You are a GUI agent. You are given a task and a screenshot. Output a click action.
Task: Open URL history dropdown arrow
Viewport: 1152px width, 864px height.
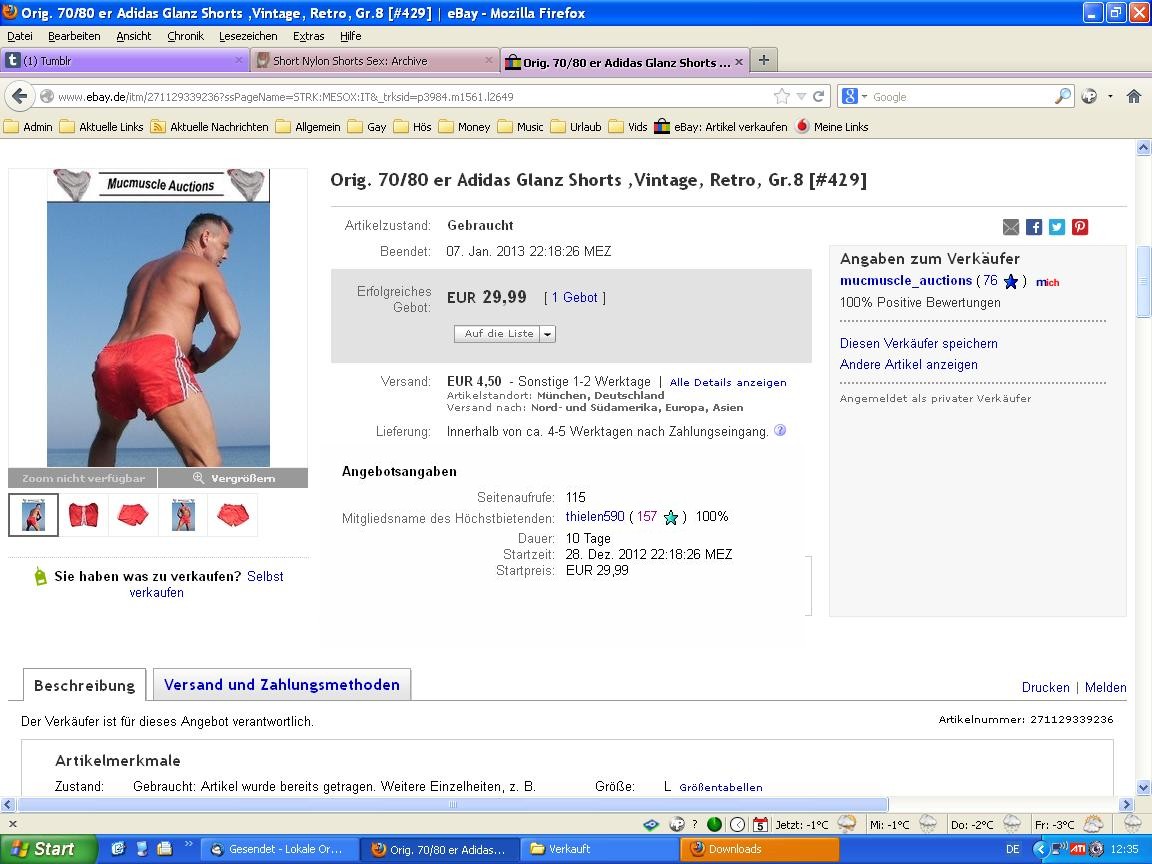(800, 96)
